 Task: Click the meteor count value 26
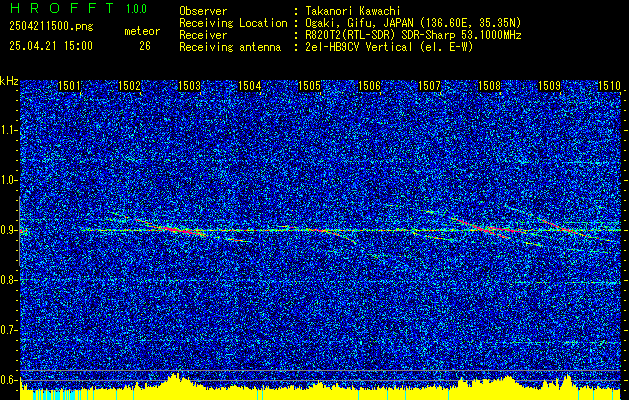coord(145,46)
